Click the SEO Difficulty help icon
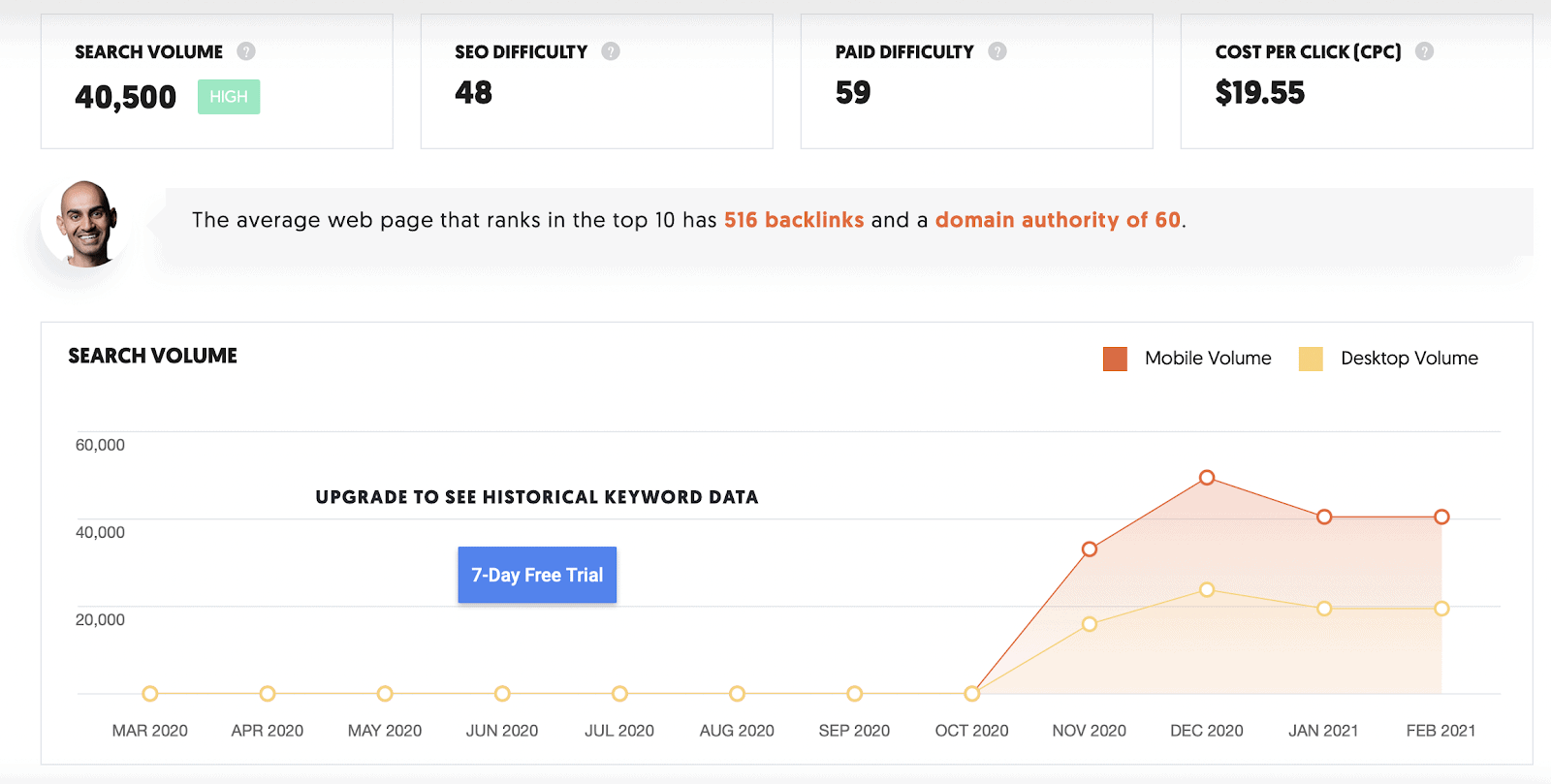 tap(611, 51)
